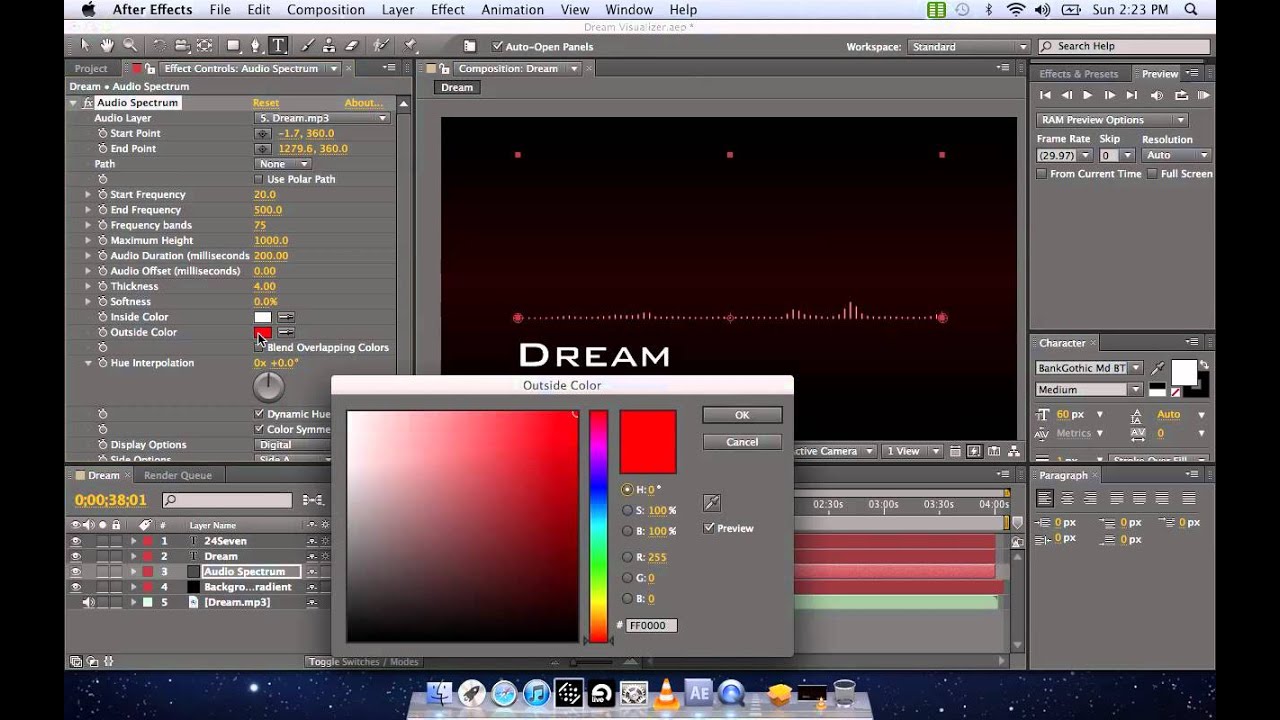Expand Background gradient layer 4 triangle
Viewport: 1280px width, 720px height.
[133, 587]
